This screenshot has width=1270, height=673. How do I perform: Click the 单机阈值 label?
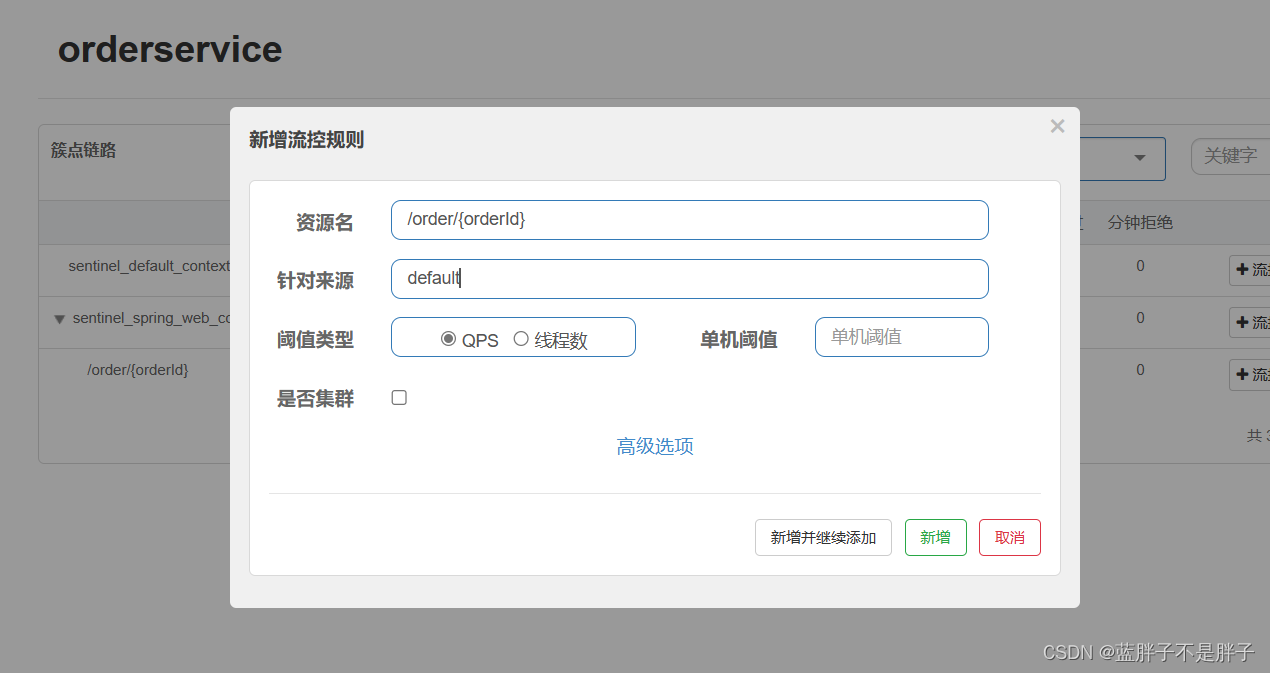point(739,340)
